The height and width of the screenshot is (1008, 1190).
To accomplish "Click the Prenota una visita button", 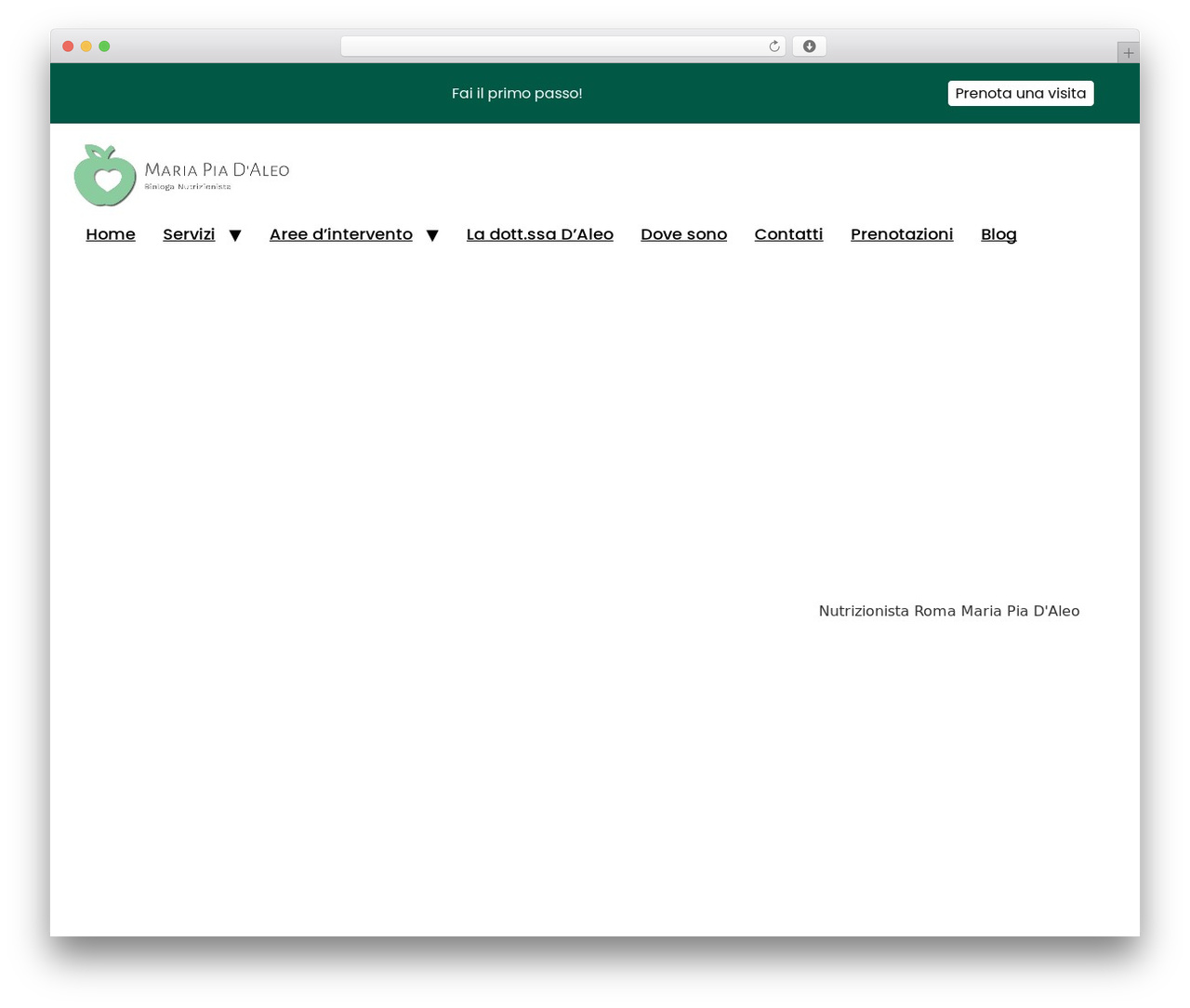I will point(1021,93).
